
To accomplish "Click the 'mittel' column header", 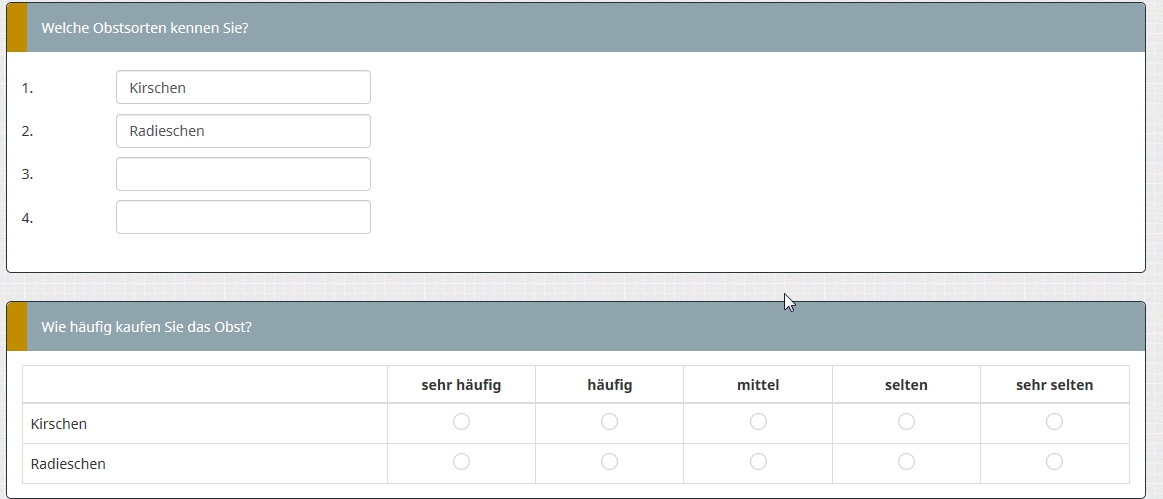I will [x=758, y=385].
